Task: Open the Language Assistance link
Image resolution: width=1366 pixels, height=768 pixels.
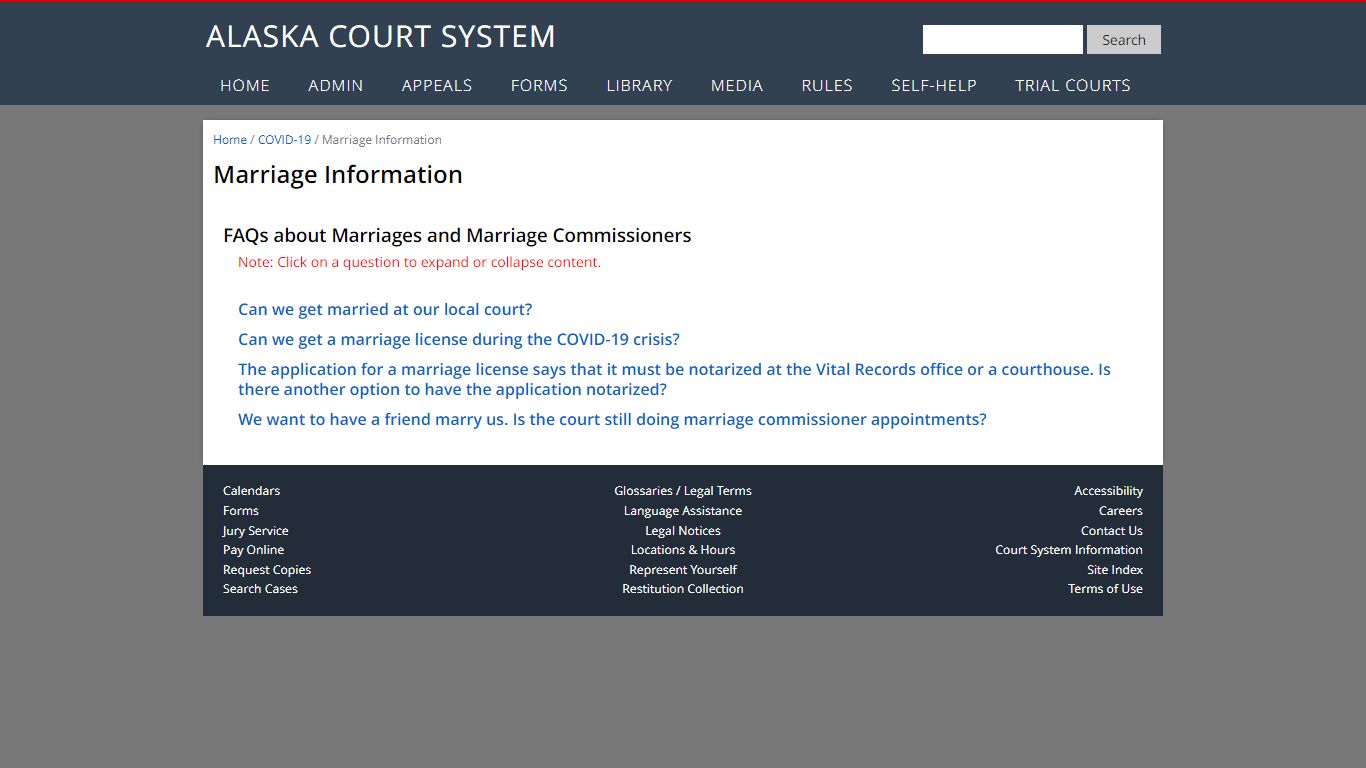Action: tap(683, 511)
